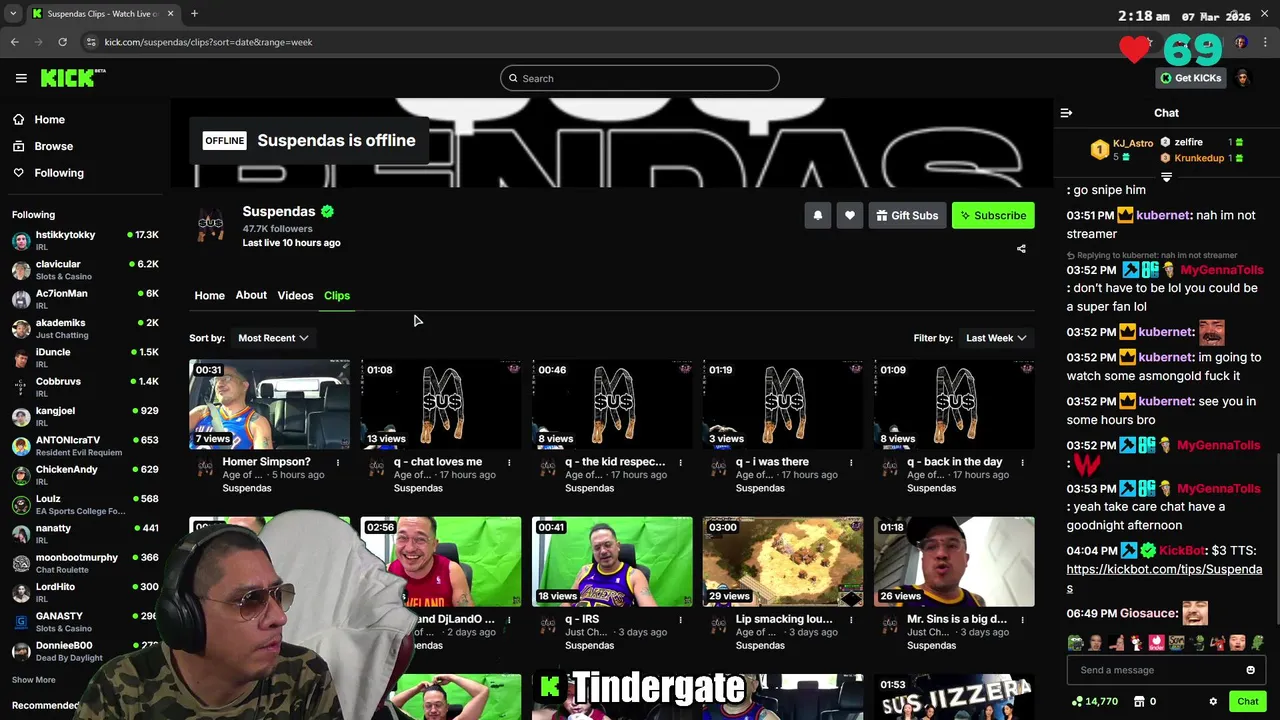Expand the Most Recent sort dropdown
Viewport: 1280px width, 720px height.
(x=273, y=338)
